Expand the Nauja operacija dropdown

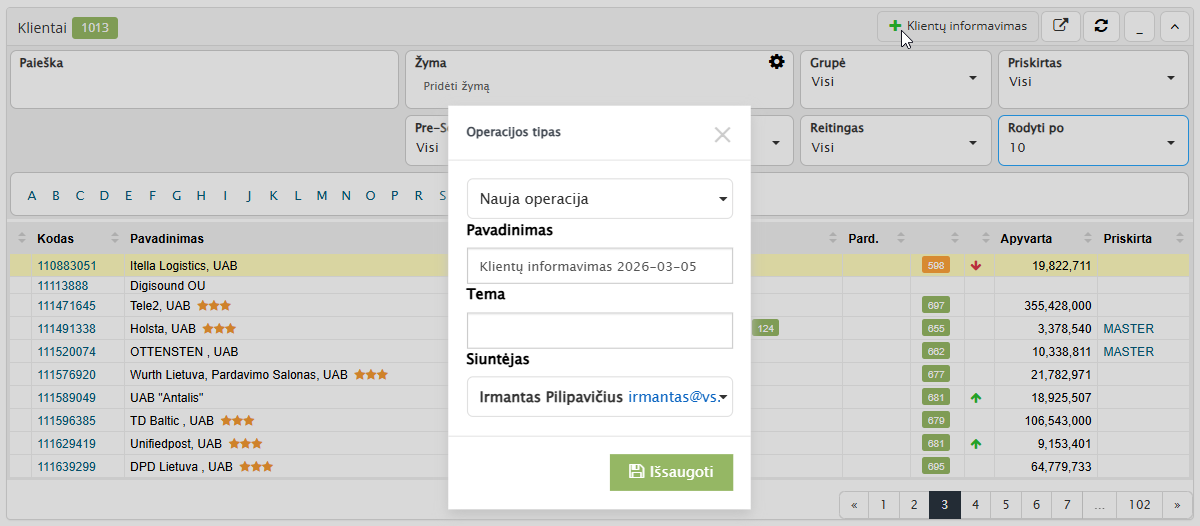[600, 199]
